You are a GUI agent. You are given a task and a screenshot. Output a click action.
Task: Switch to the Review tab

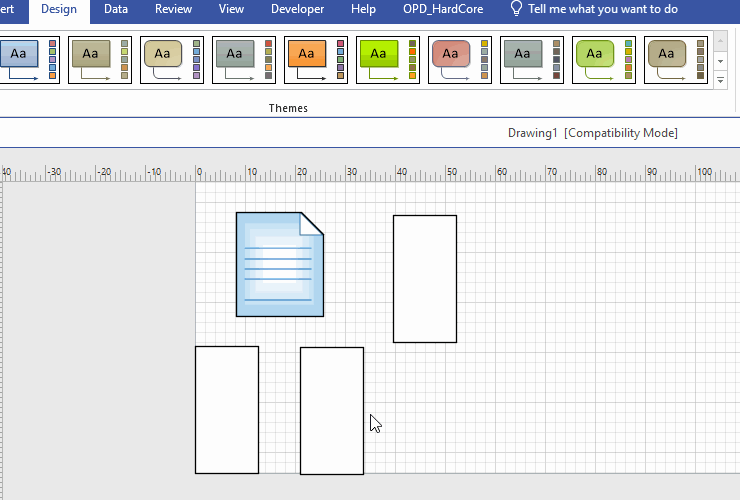pos(173,9)
